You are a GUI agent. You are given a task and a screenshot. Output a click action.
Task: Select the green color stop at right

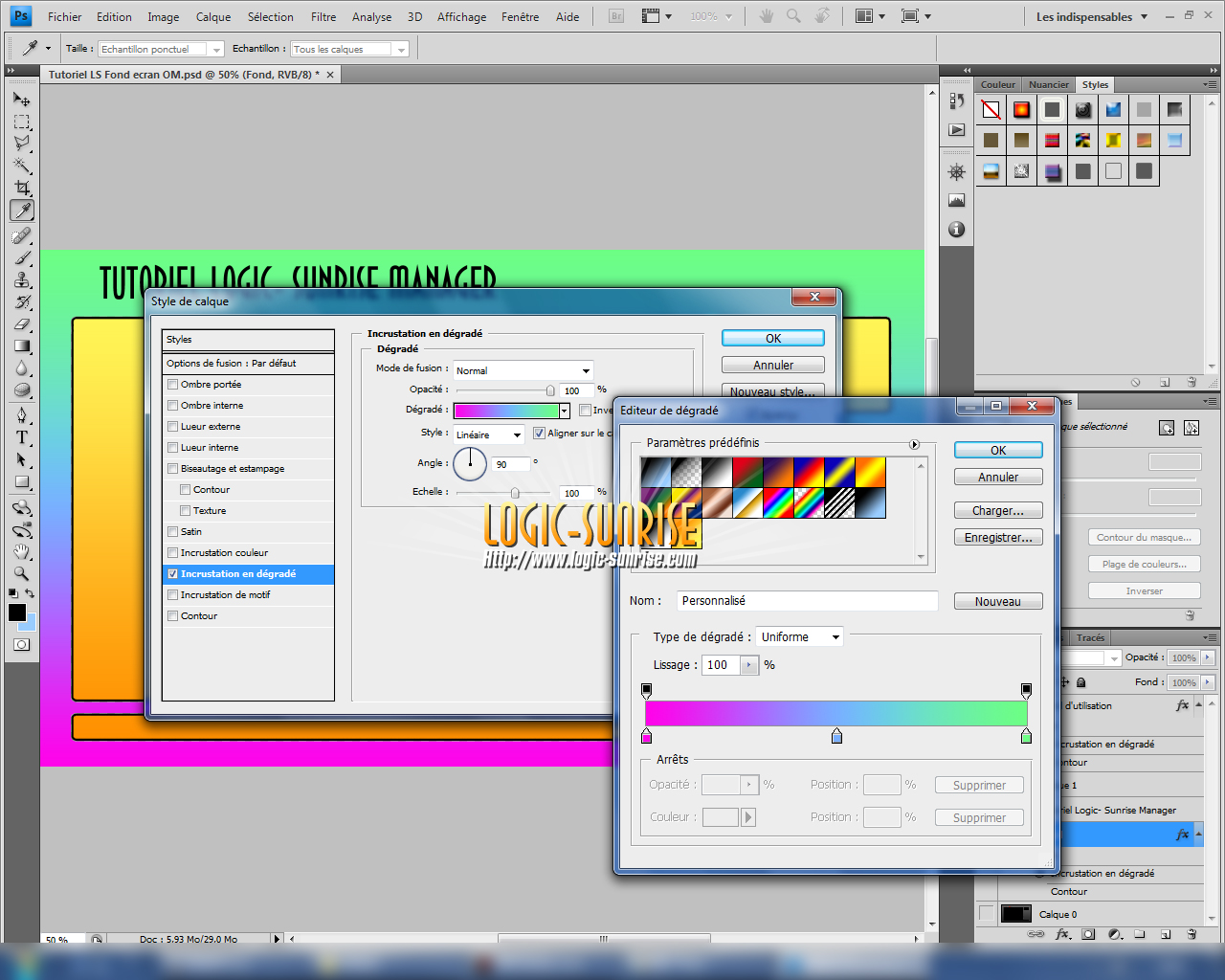(1026, 736)
